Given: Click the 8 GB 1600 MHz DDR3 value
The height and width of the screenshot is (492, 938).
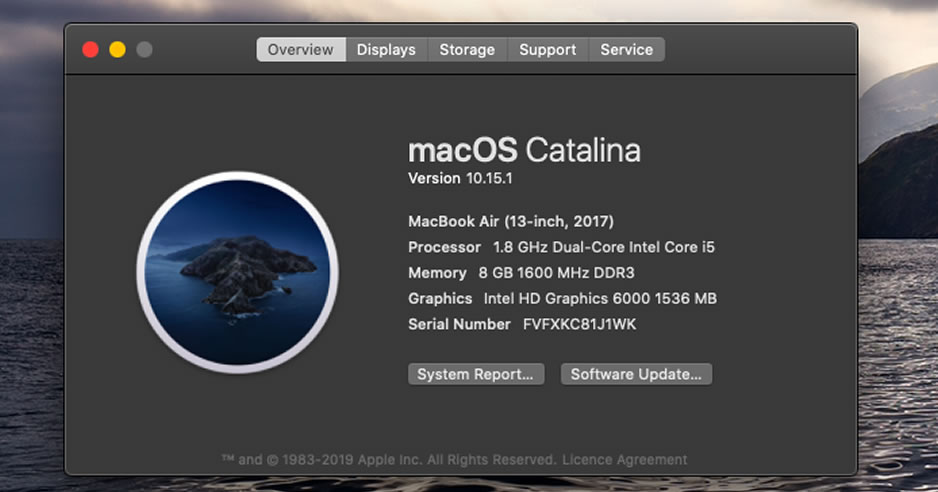Looking at the screenshot, I should click(x=556, y=273).
